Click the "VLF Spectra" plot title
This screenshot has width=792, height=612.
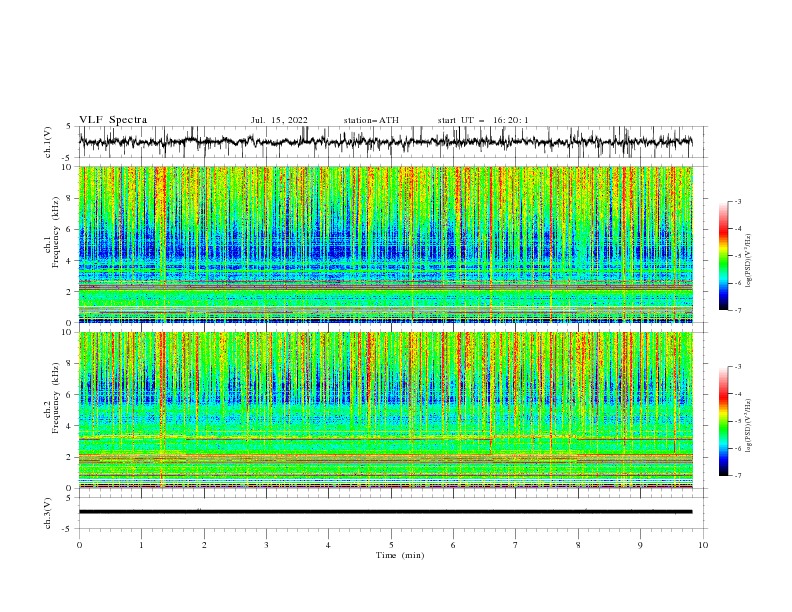point(113,120)
